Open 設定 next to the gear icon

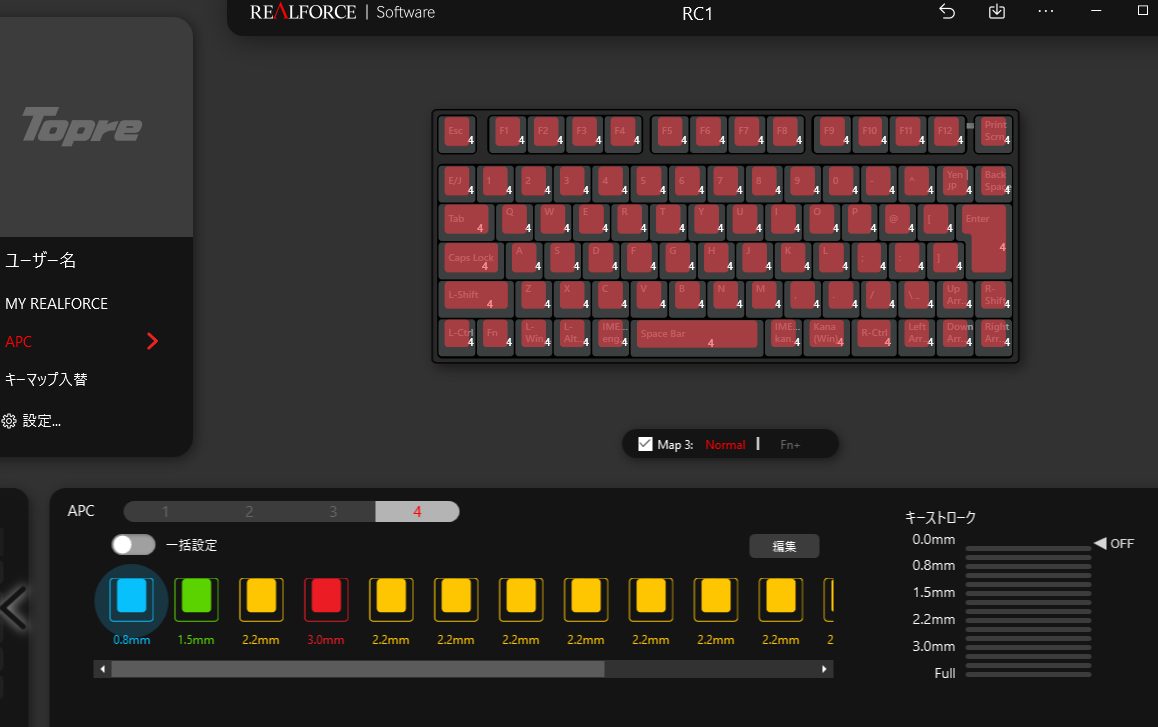click(41, 421)
